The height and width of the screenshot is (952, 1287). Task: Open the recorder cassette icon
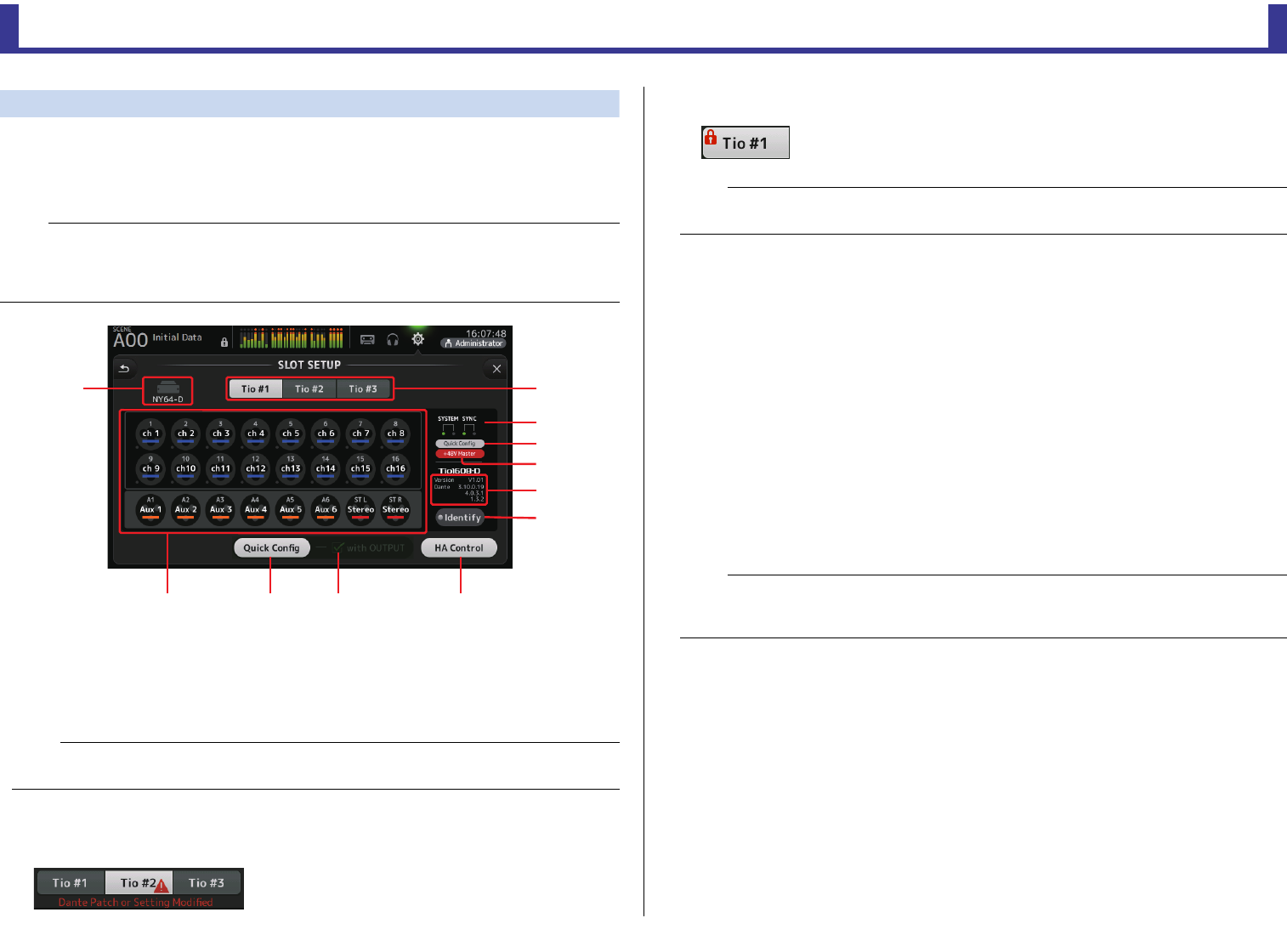(367, 339)
